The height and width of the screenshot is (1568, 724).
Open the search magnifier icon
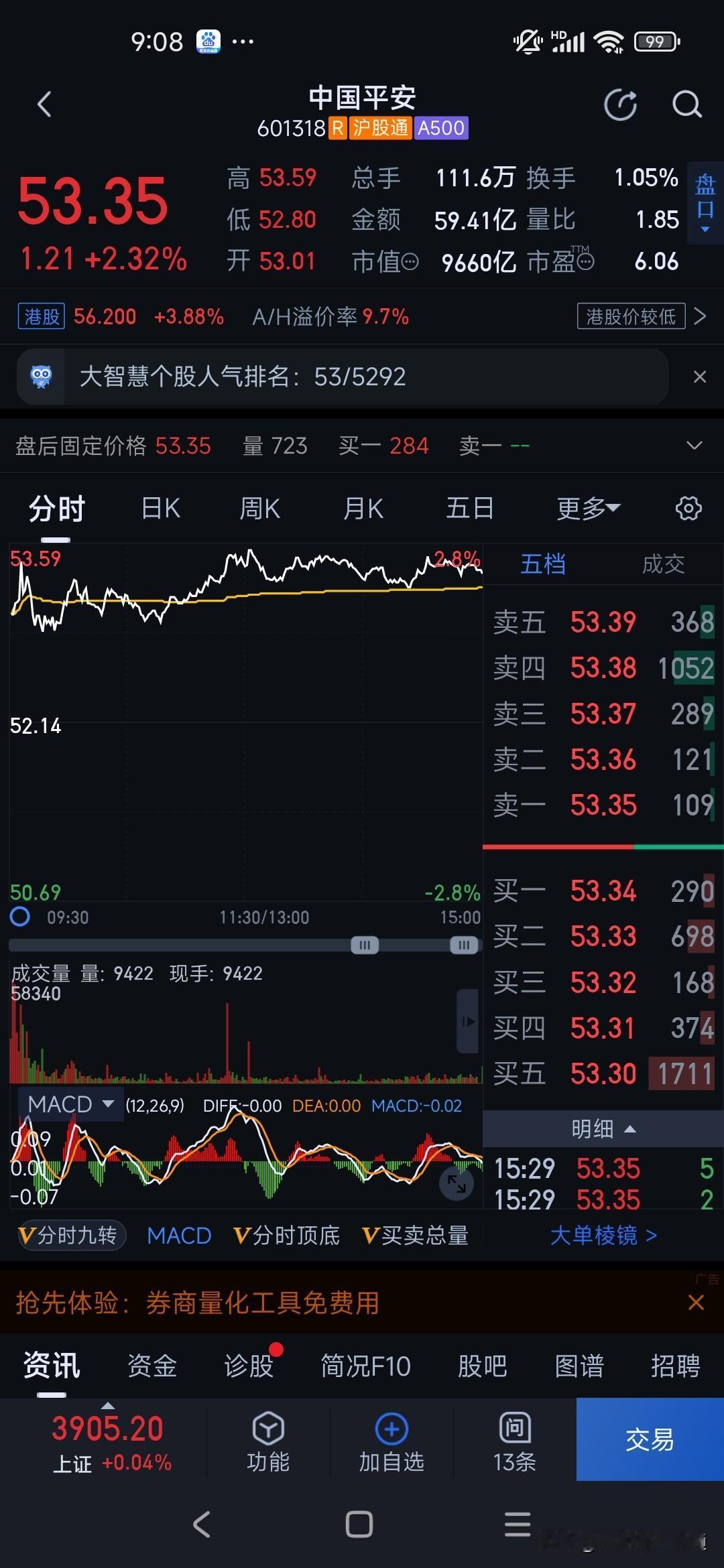click(686, 105)
